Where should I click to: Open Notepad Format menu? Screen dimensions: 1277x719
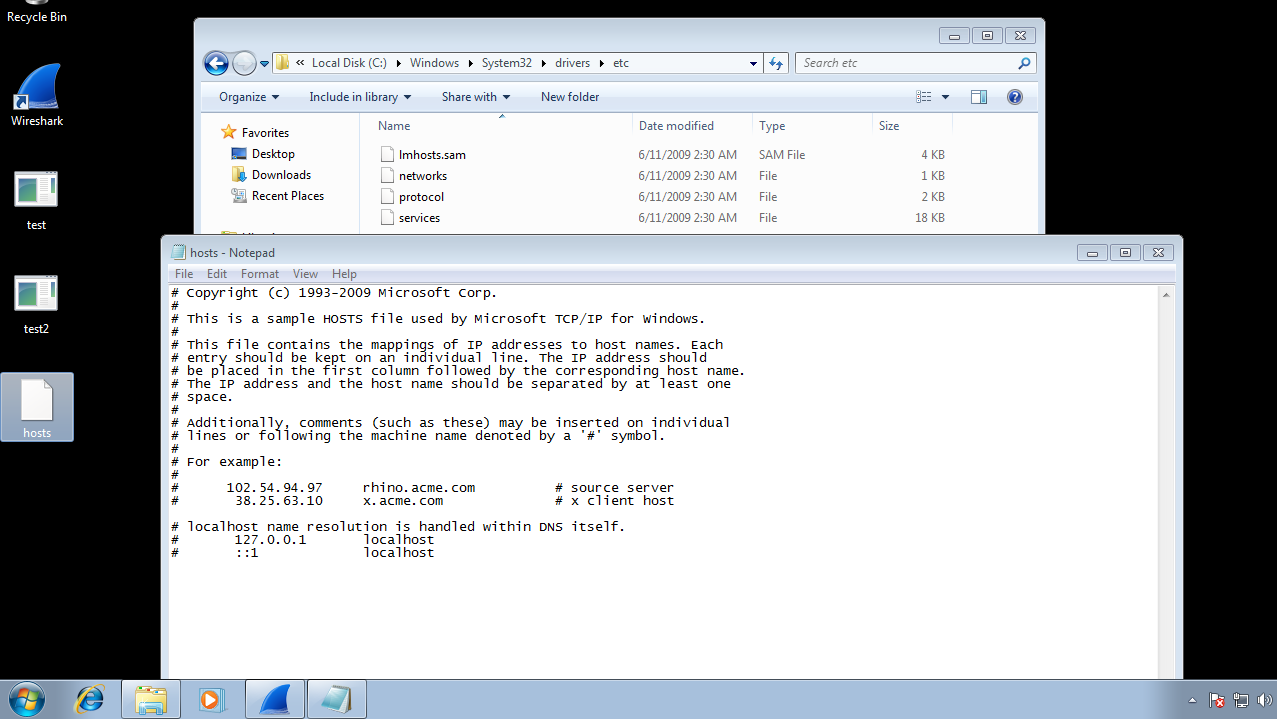tap(260, 274)
